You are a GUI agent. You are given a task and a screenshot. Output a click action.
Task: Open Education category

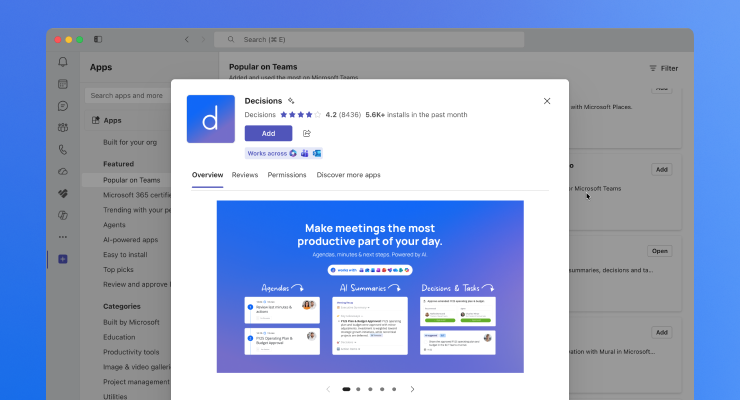point(119,337)
